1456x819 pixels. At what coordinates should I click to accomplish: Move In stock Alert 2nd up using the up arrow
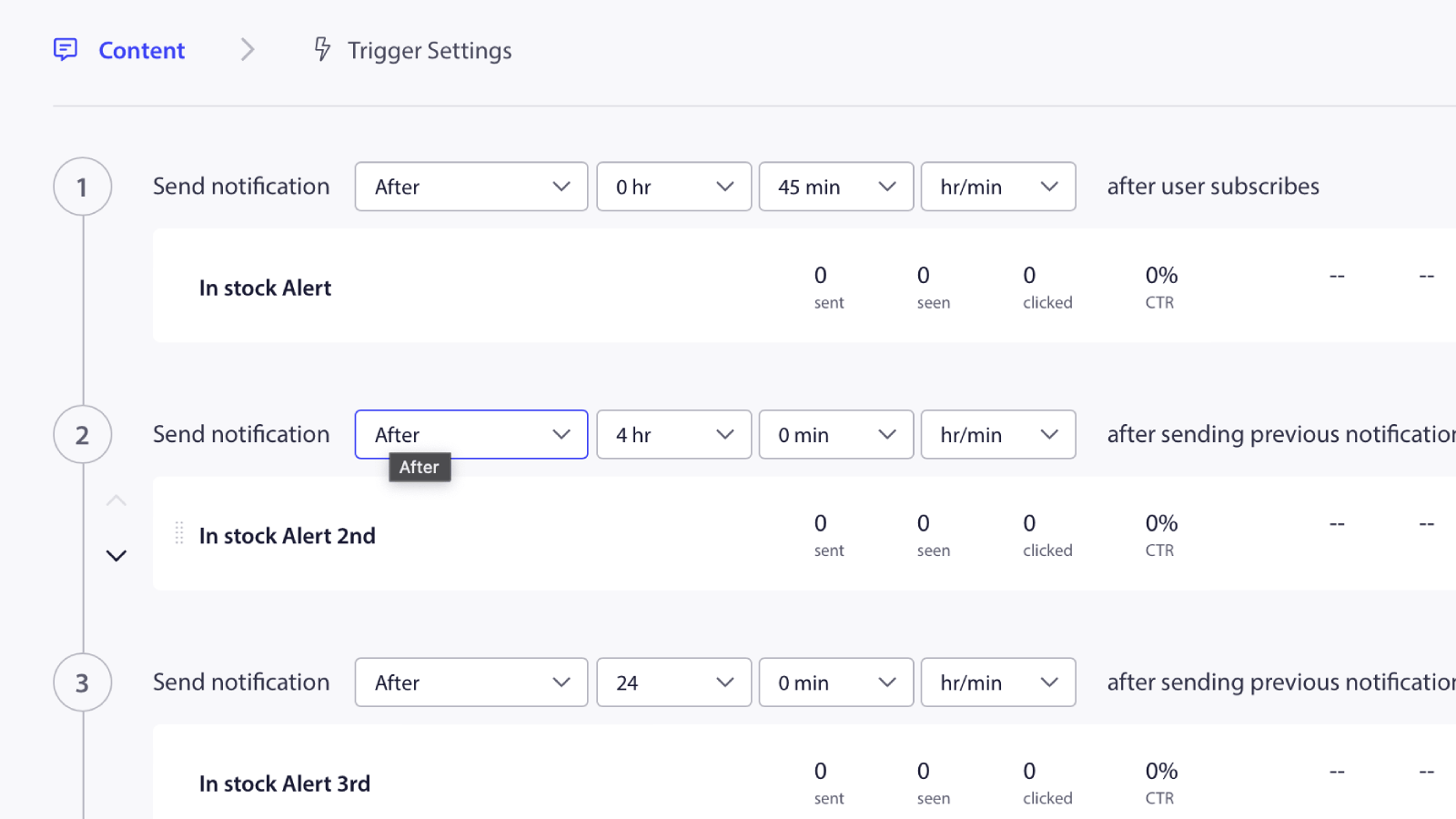tap(116, 500)
